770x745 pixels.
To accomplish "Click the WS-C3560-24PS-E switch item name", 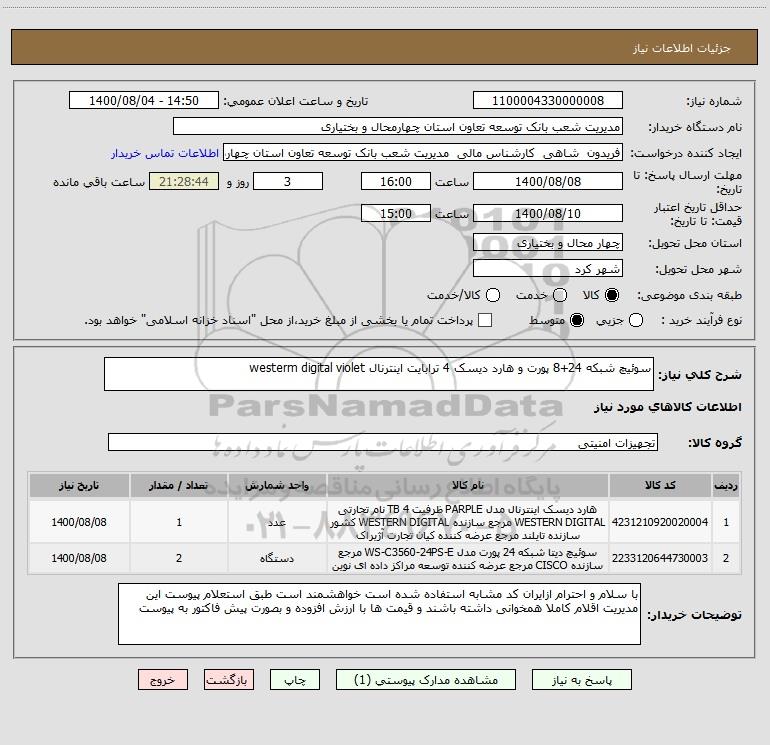I will pos(468,559).
